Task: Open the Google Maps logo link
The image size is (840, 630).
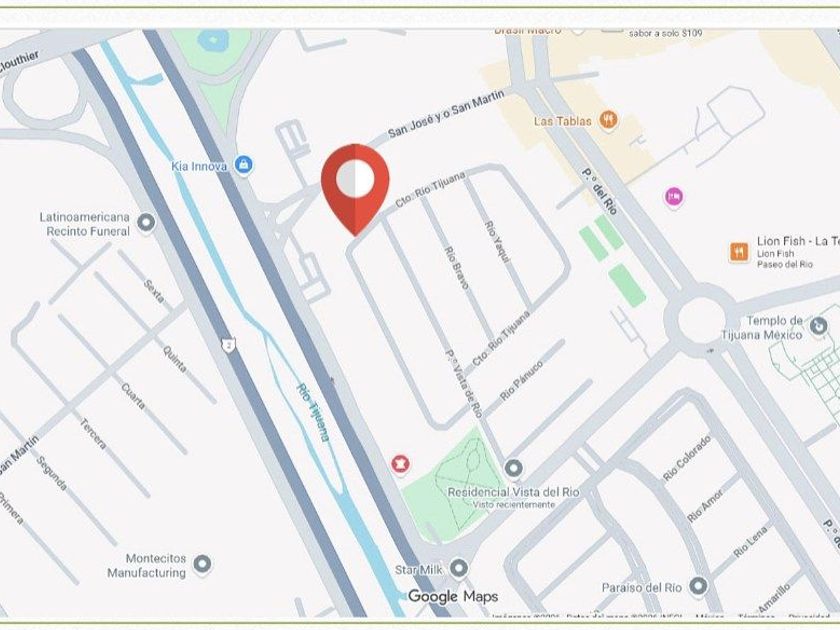Action: (453, 596)
